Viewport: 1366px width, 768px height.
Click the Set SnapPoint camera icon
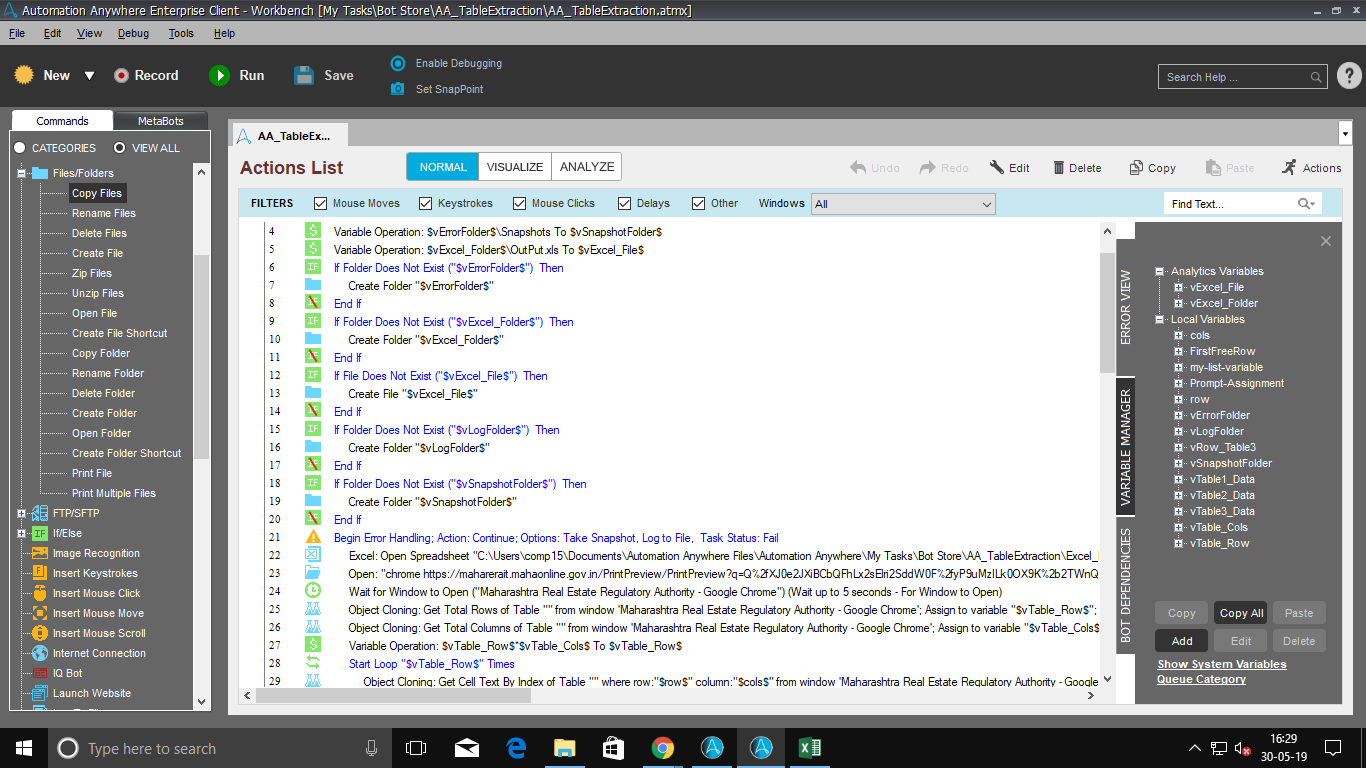pyautogui.click(x=398, y=89)
